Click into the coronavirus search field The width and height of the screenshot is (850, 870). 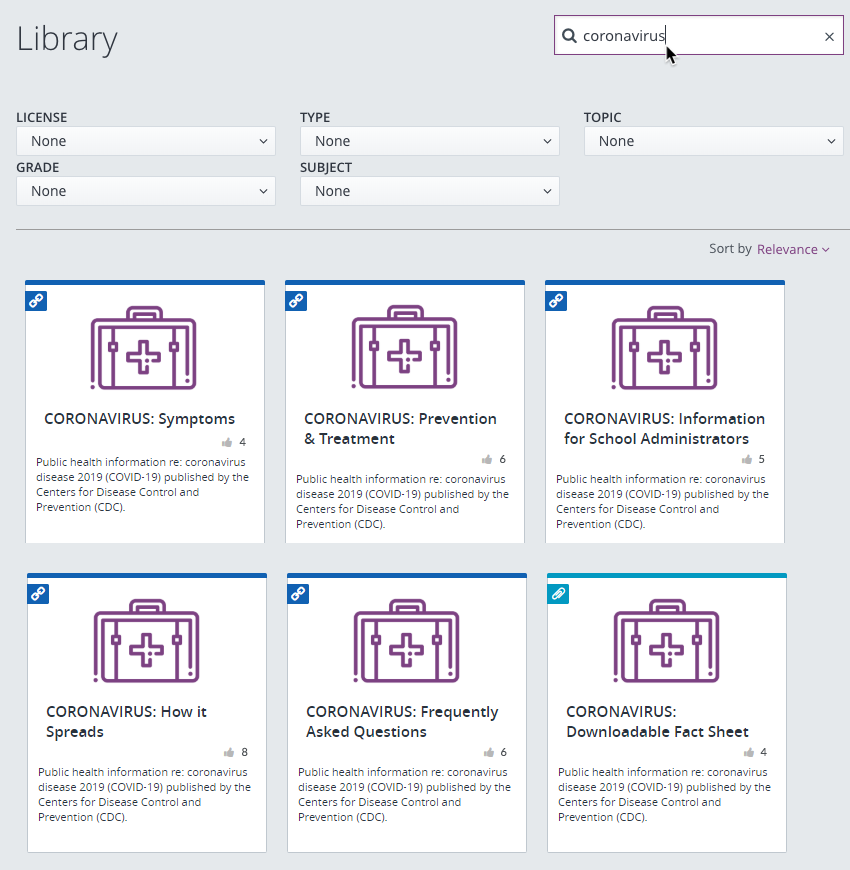(x=699, y=36)
